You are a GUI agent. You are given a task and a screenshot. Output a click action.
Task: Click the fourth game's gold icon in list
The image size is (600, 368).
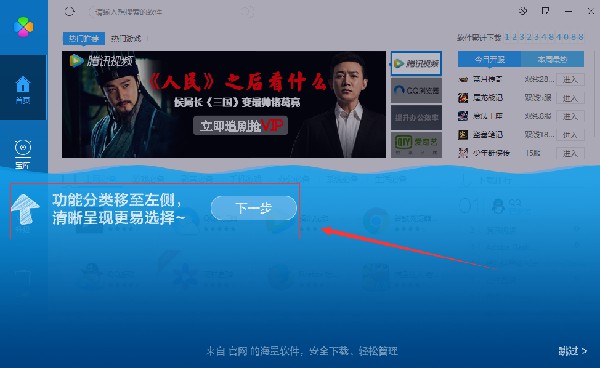(x=463, y=135)
